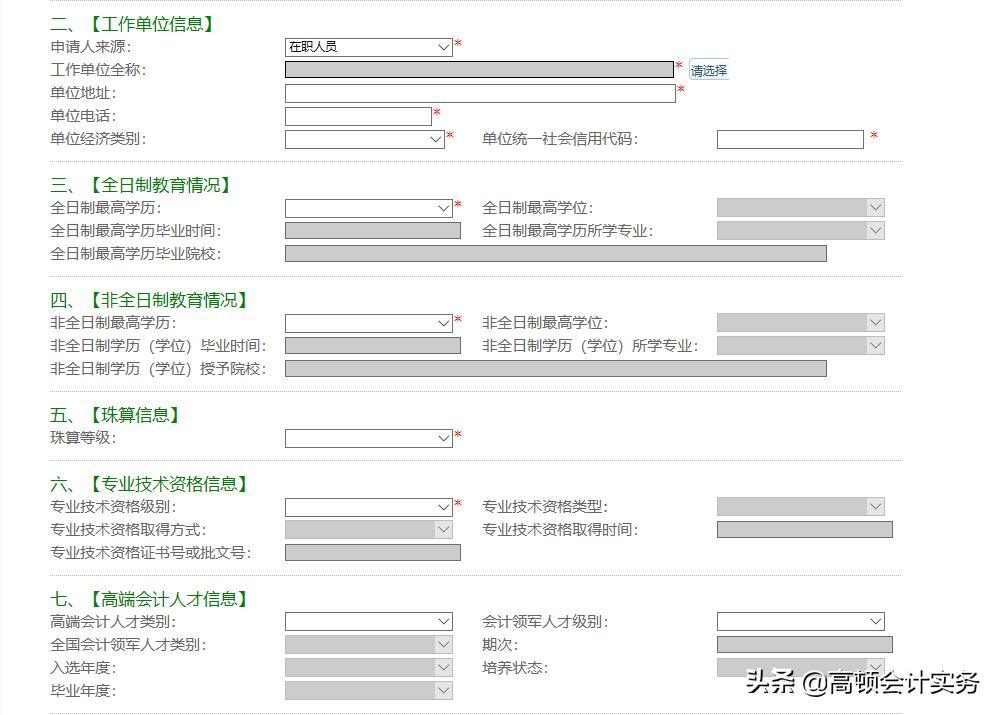Click the 单位地址 input field

pyautogui.click(x=480, y=93)
